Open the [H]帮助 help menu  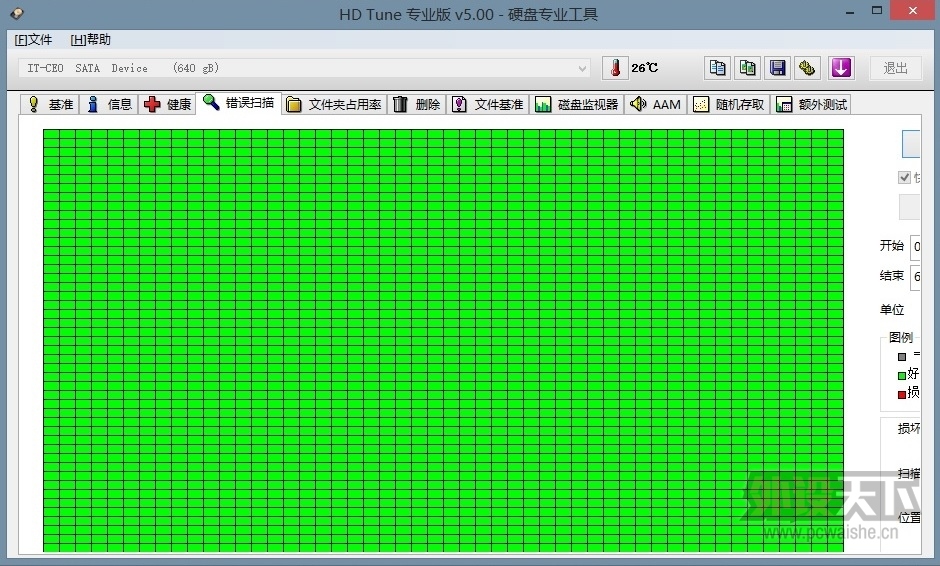(x=91, y=40)
